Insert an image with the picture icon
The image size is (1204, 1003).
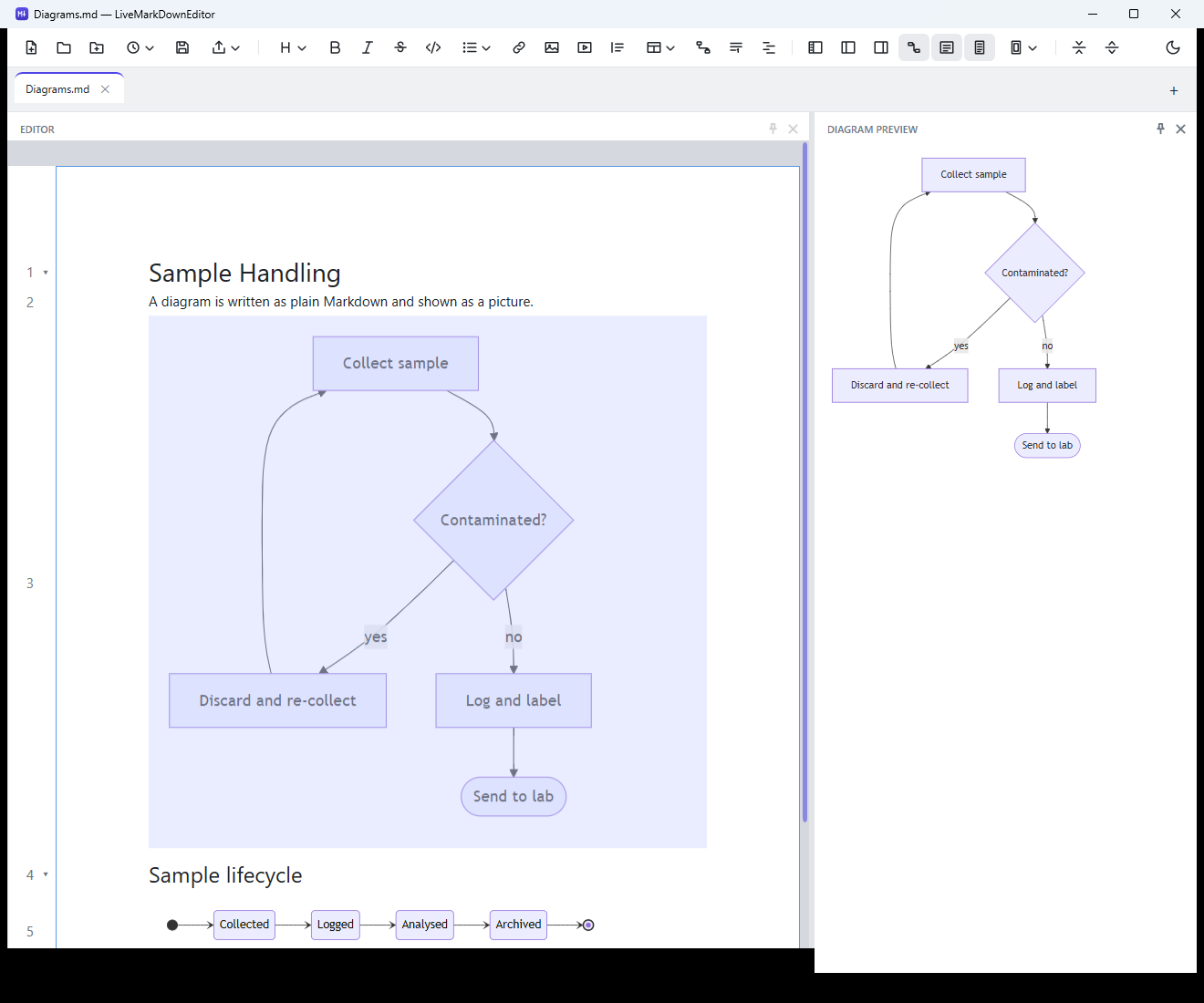point(552,47)
